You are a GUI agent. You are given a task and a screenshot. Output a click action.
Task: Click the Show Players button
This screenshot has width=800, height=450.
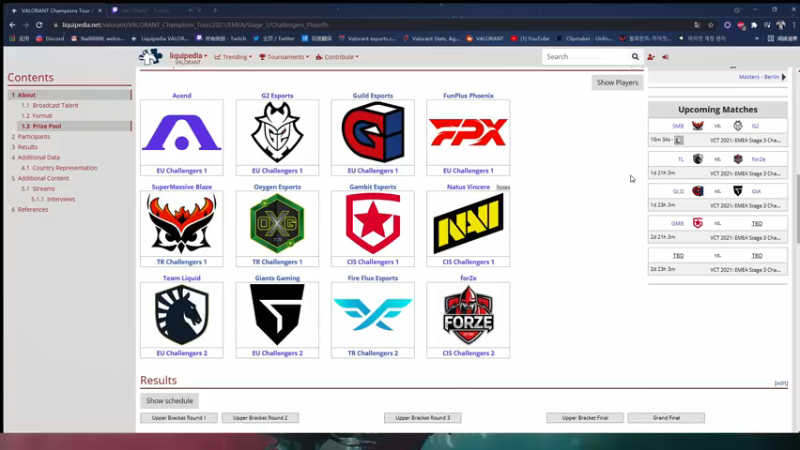(617, 83)
